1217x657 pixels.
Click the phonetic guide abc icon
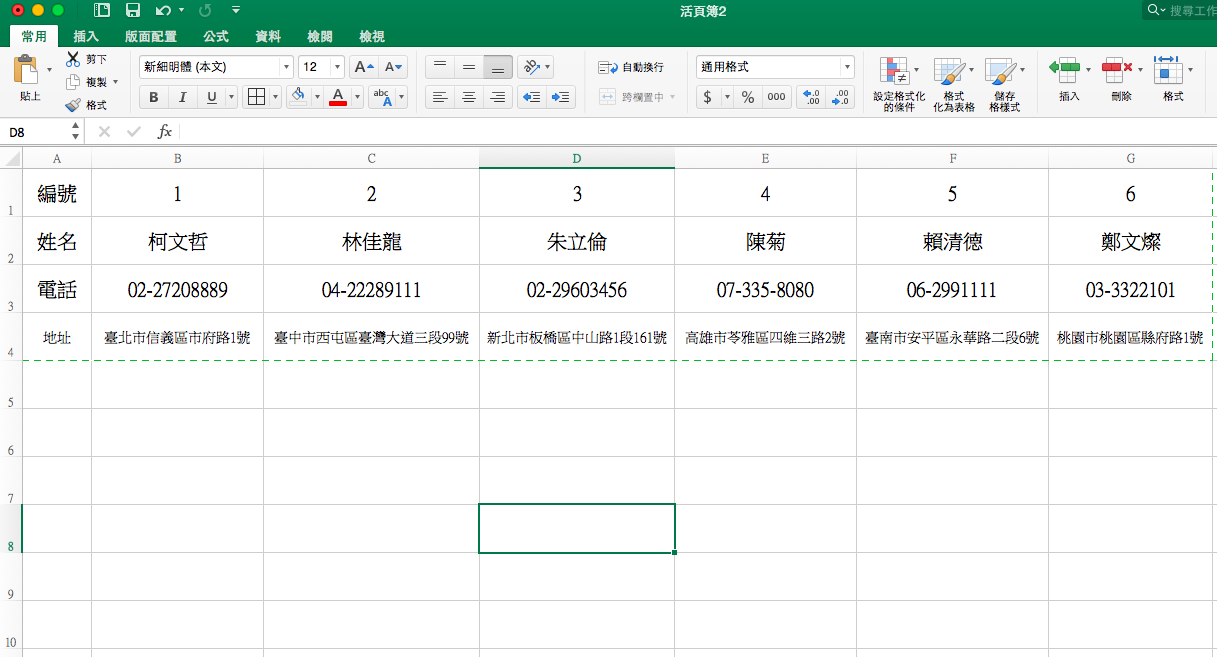tap(381, 97)
